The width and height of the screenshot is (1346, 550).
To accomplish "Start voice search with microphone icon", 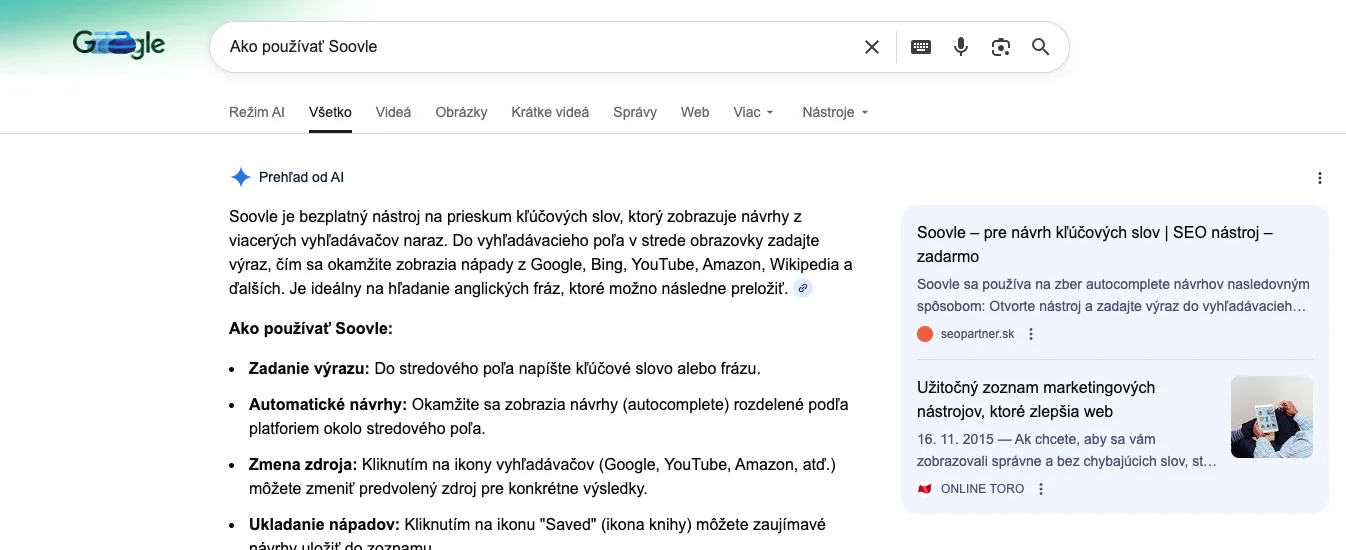I will click(961, 47).
